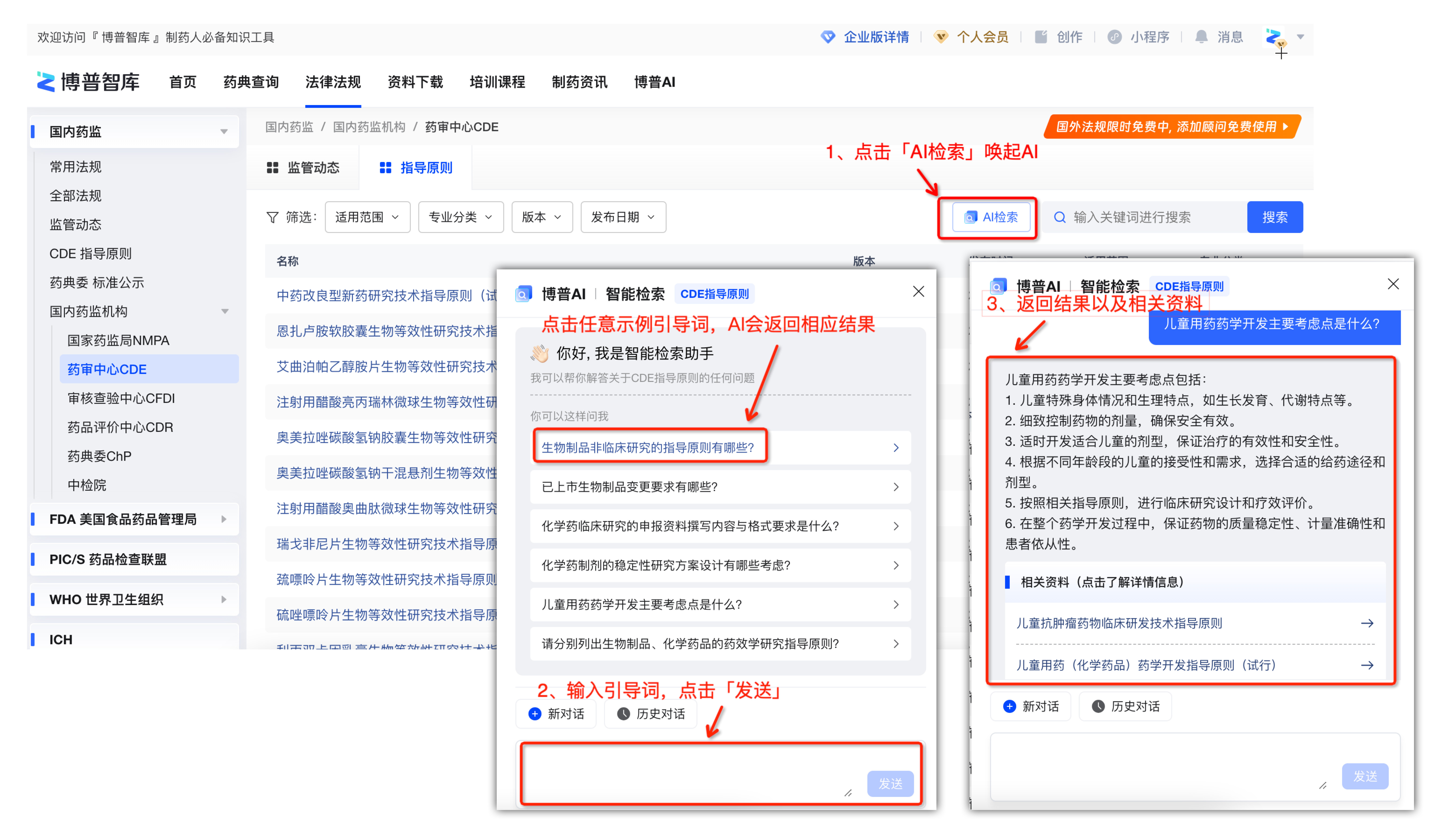Open 制药资讯 navigation item
This screenshot has height=831, width=1456.
[580, 82]
